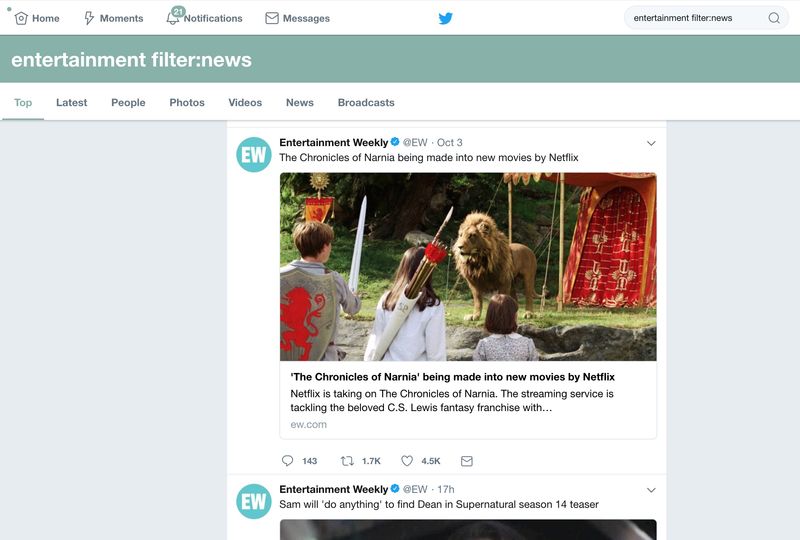Like the Narnia tweet with heart icon

(x=407, y=461)
